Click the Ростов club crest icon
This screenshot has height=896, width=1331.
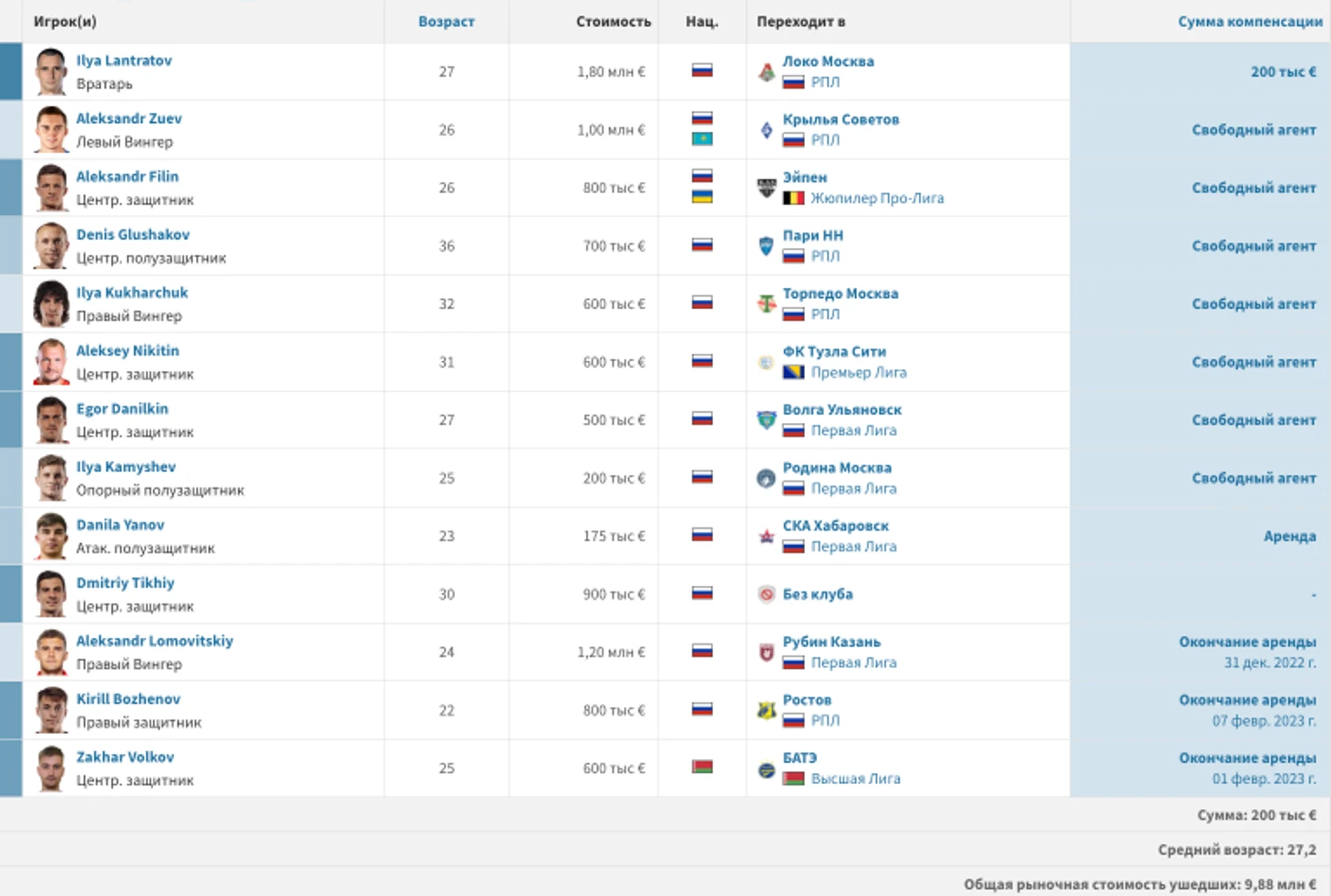click(x=767, y=710)
